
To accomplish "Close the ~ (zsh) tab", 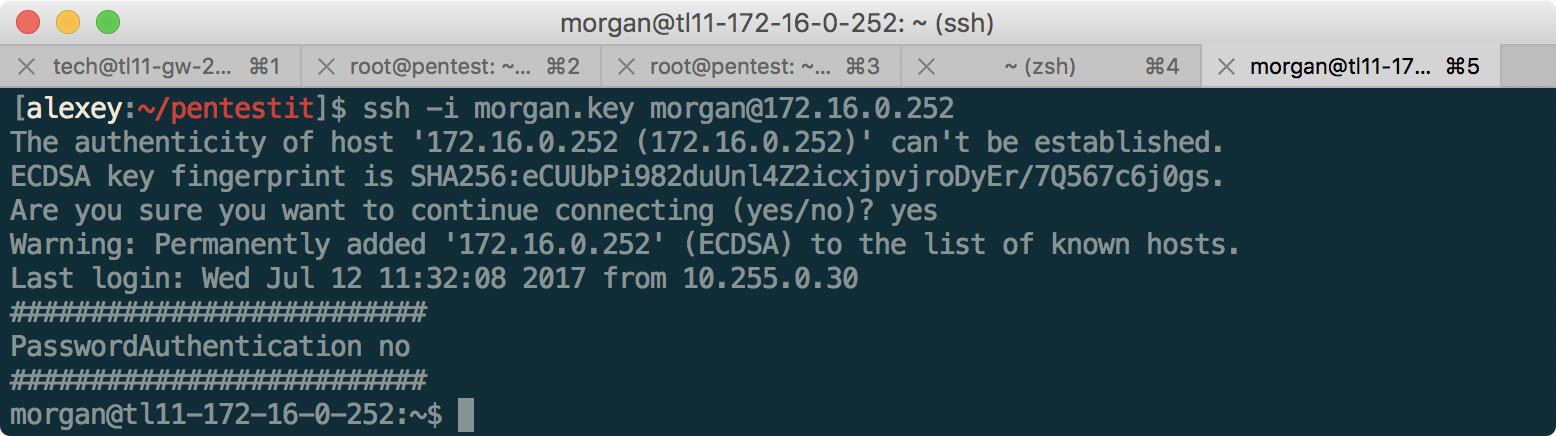I will 926,67.
